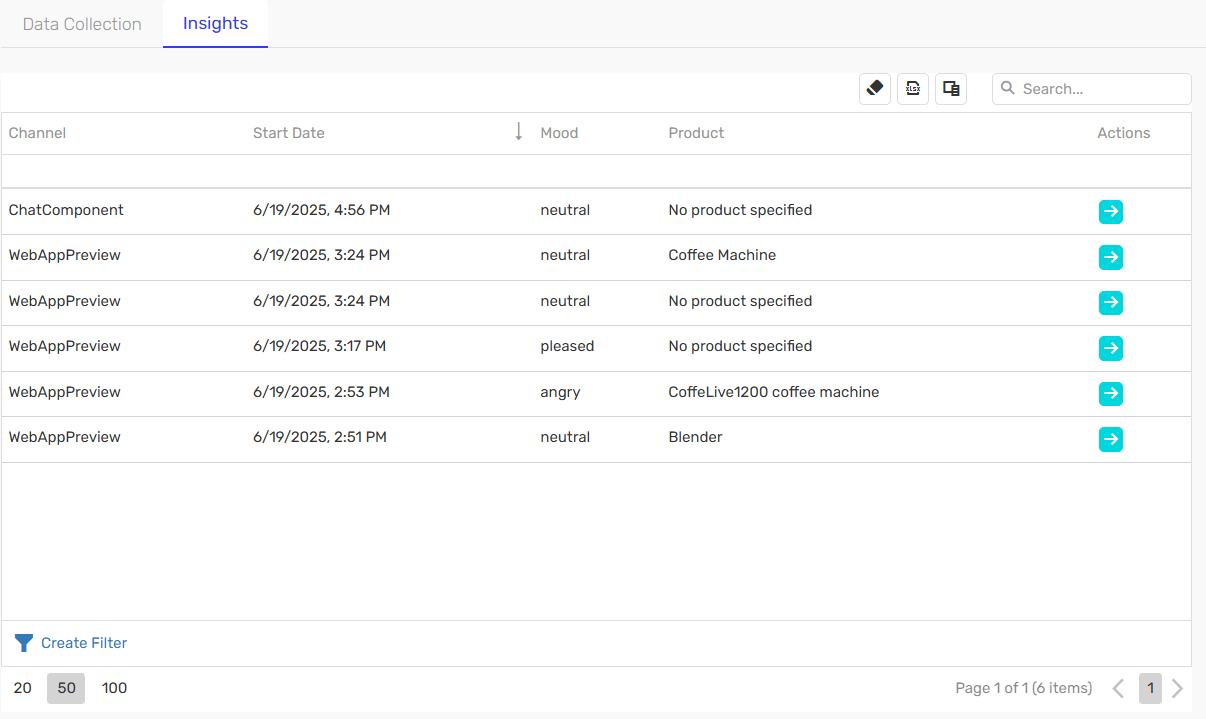1206x719 pixels.
Task: Click the magnifier icon in search box
Action: (1008, 88)
